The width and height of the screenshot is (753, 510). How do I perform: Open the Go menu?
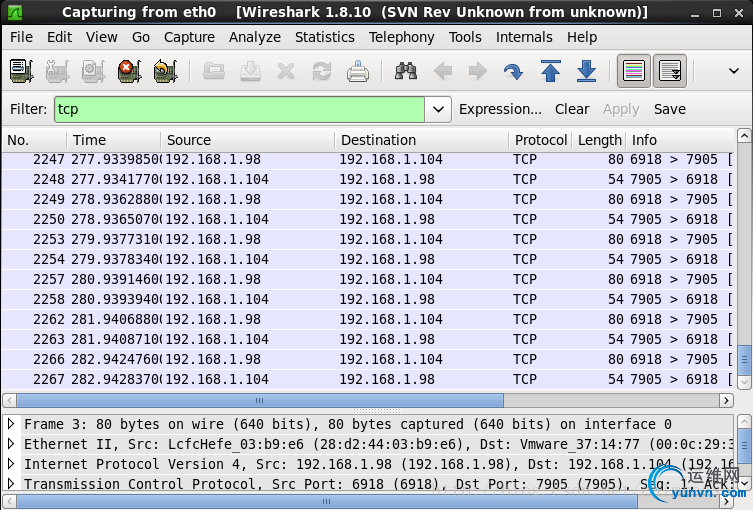[141, 37]
